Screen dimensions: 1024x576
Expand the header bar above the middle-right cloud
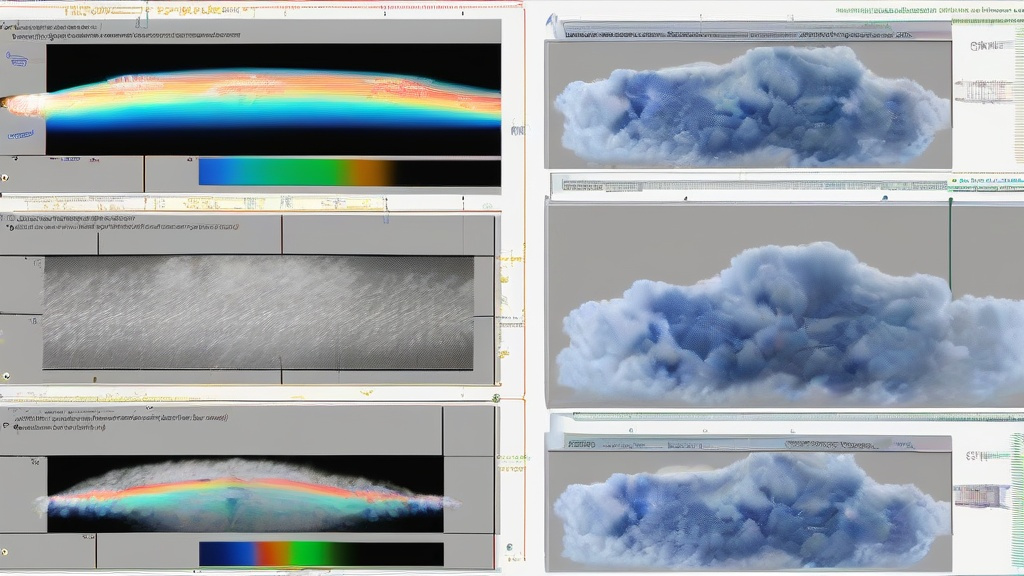(x=750, y=185)
